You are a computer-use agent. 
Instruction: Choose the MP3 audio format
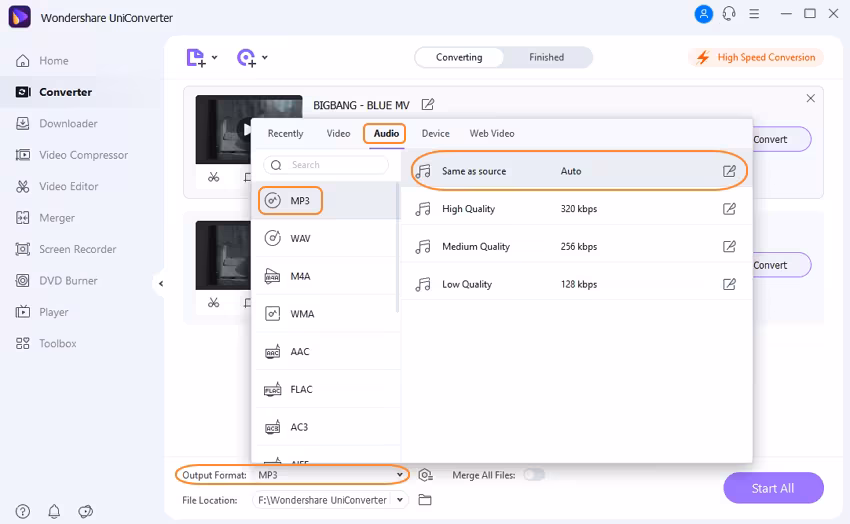[x=326, y=200]
